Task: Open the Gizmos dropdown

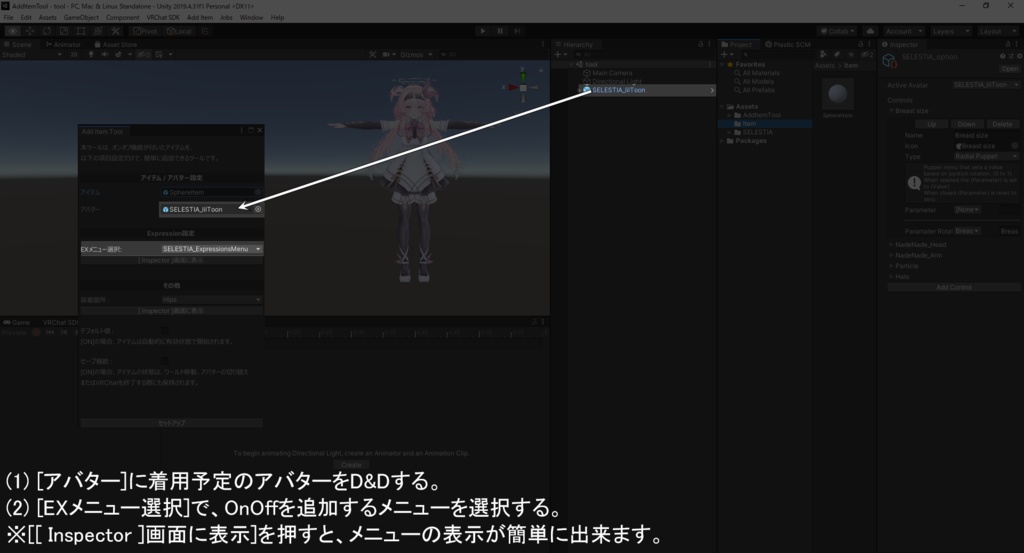Action: pyautogui.click(x=415, y=55)
